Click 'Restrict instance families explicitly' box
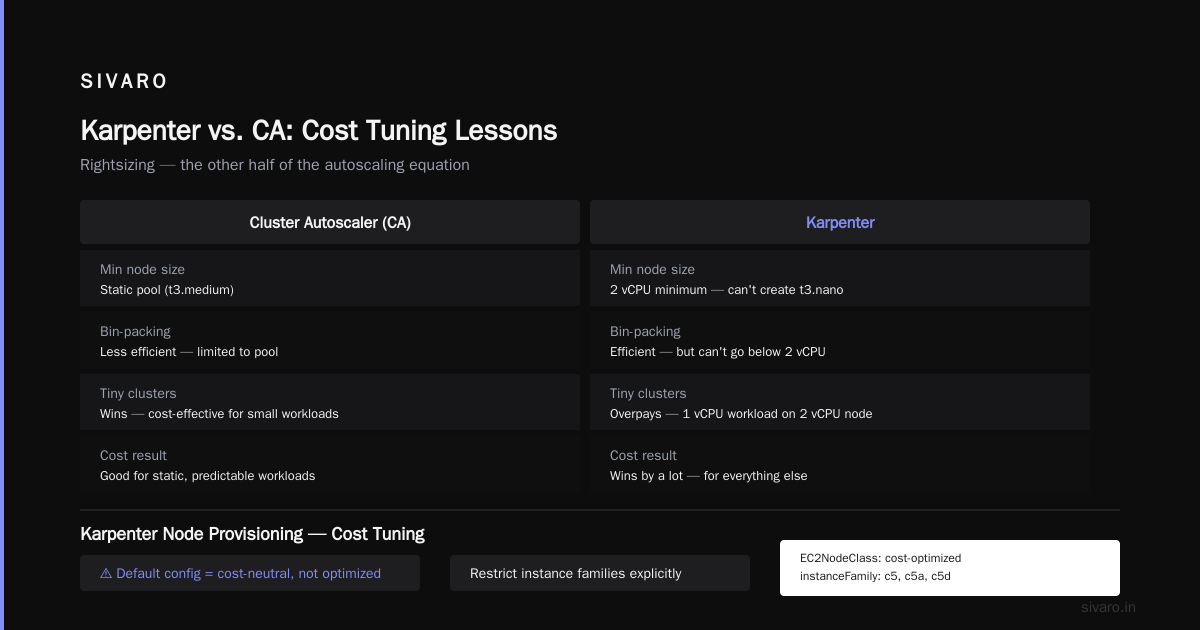This screenshot has width=1200, height=630. 600,573
